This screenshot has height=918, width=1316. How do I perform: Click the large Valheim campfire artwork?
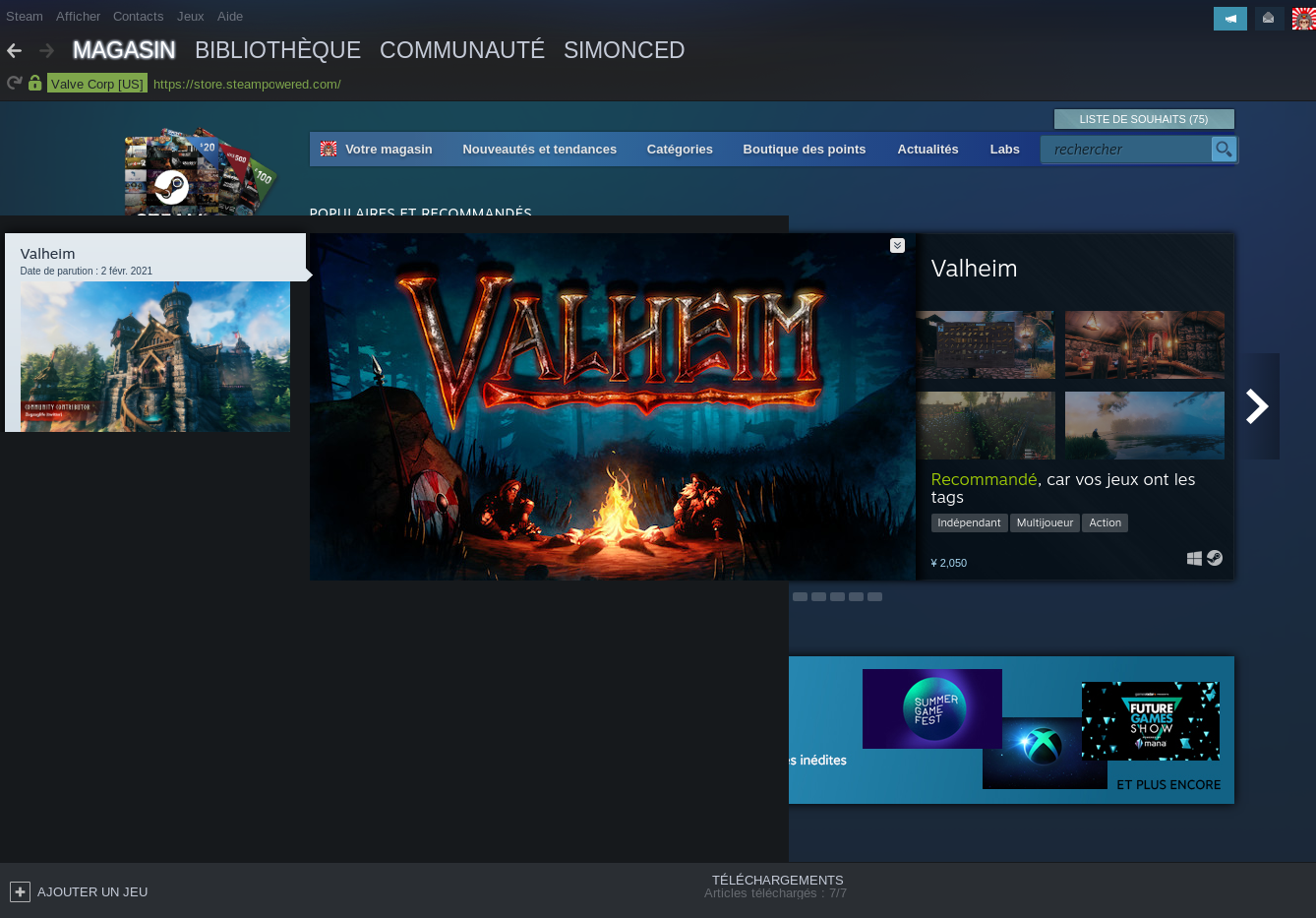[x=613, y=406]
